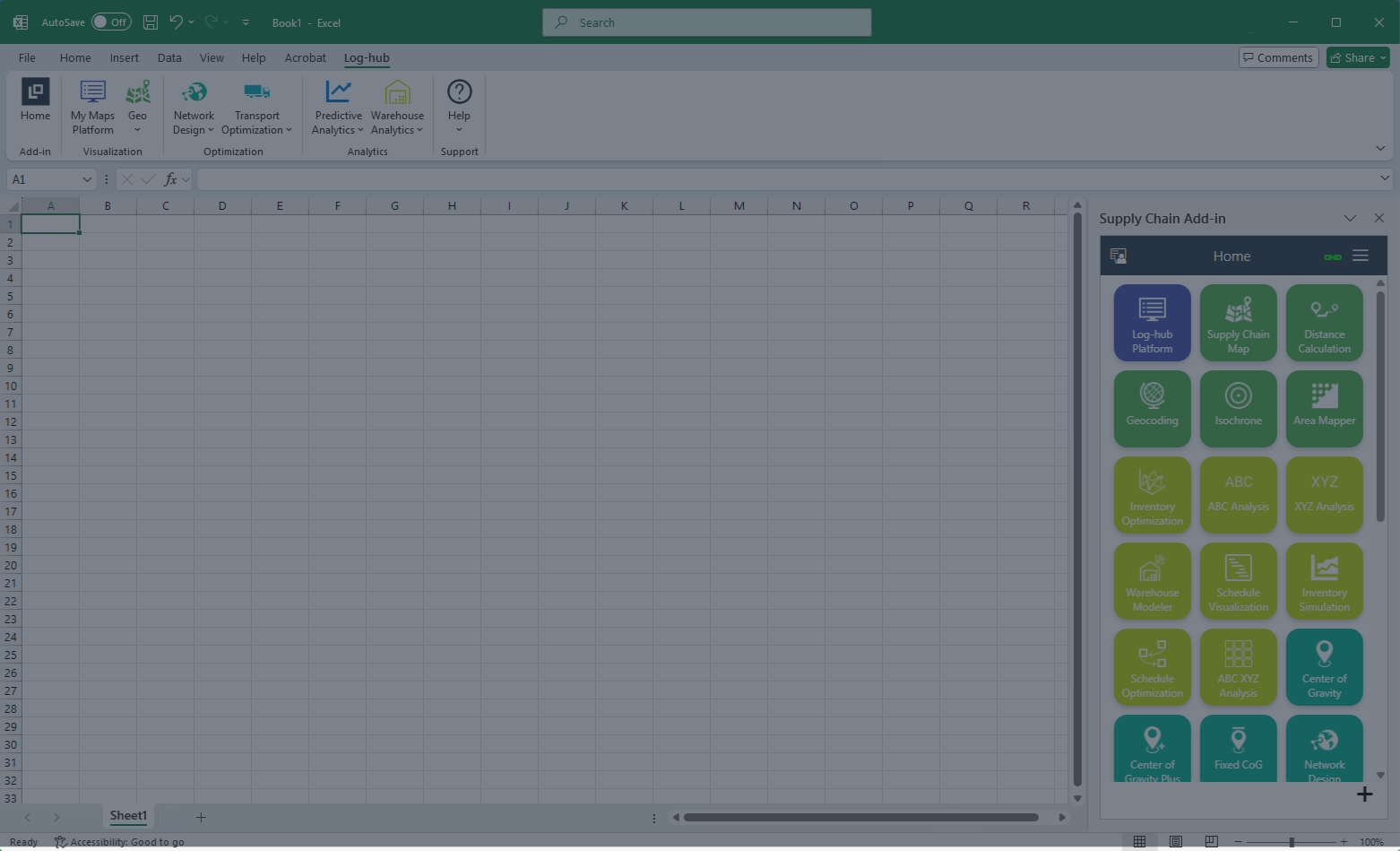Image resolution: width=1400 pixels, height=851 pixels.
Task: Save the workbook via title bar icon
Action: (151, 22)
